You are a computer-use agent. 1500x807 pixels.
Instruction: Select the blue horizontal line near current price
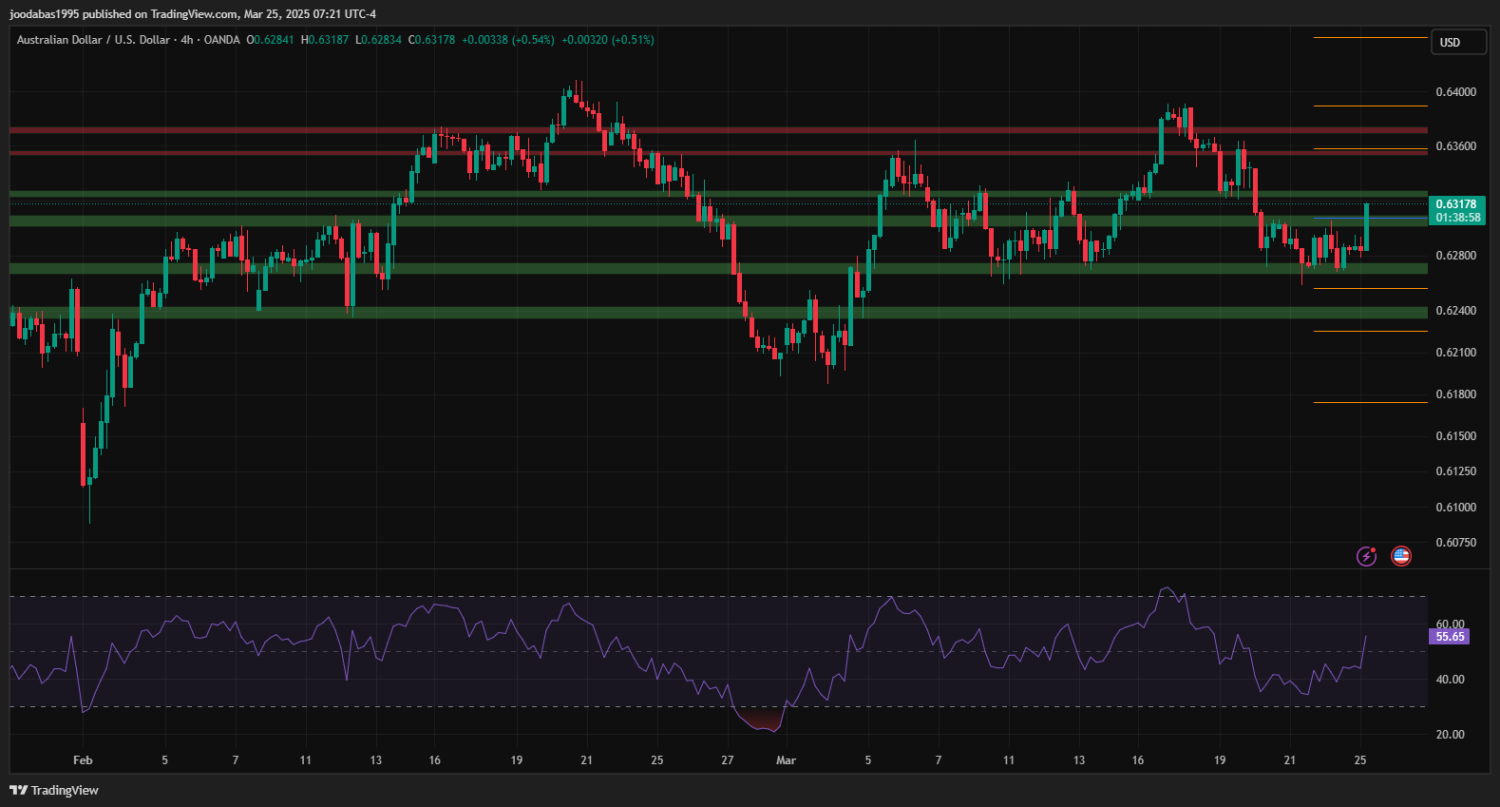click(x=1370, y=217)
